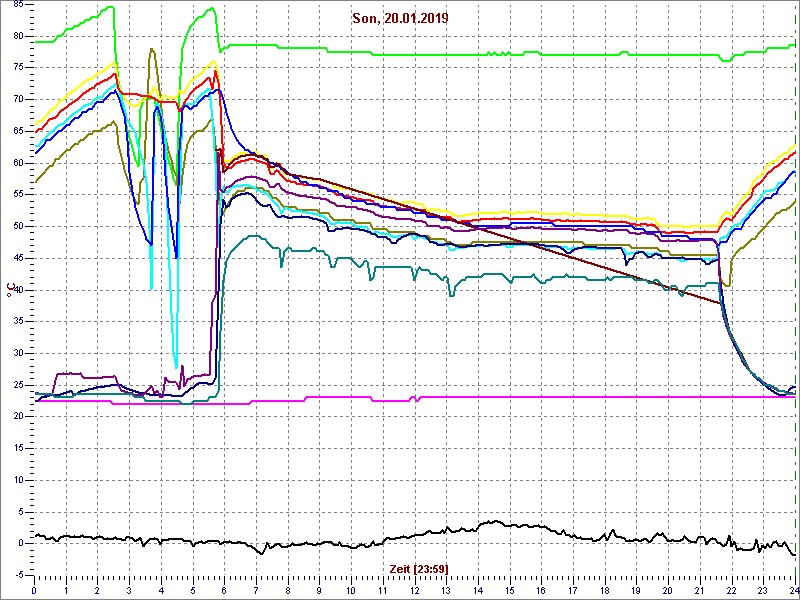Click the "70" temperature axis label

(17, 99)
